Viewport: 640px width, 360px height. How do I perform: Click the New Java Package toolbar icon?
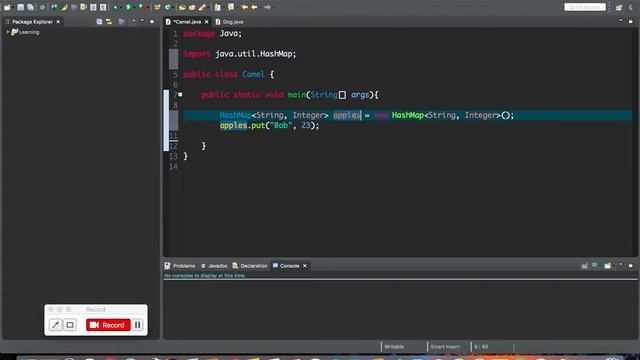tap(158, 7)
